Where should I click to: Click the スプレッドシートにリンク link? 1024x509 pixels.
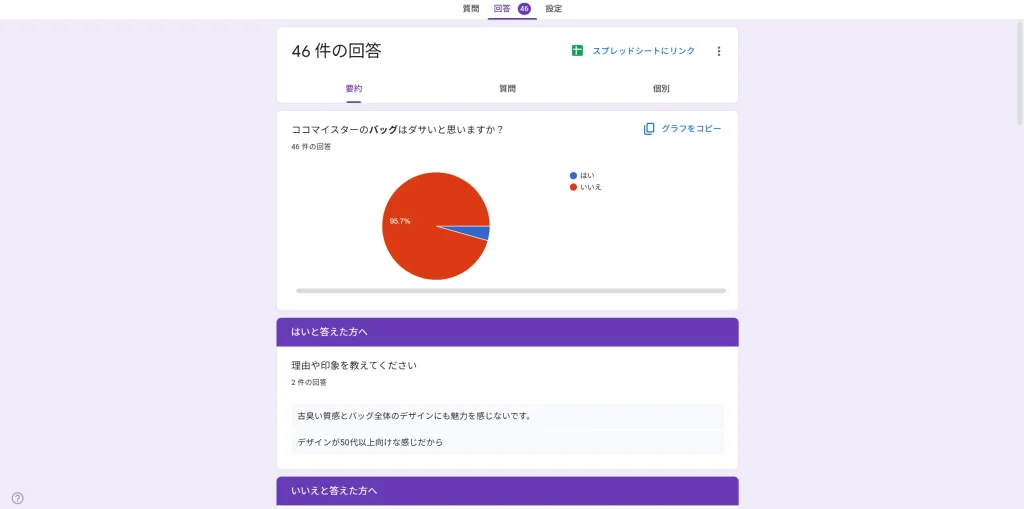[643, 51]
